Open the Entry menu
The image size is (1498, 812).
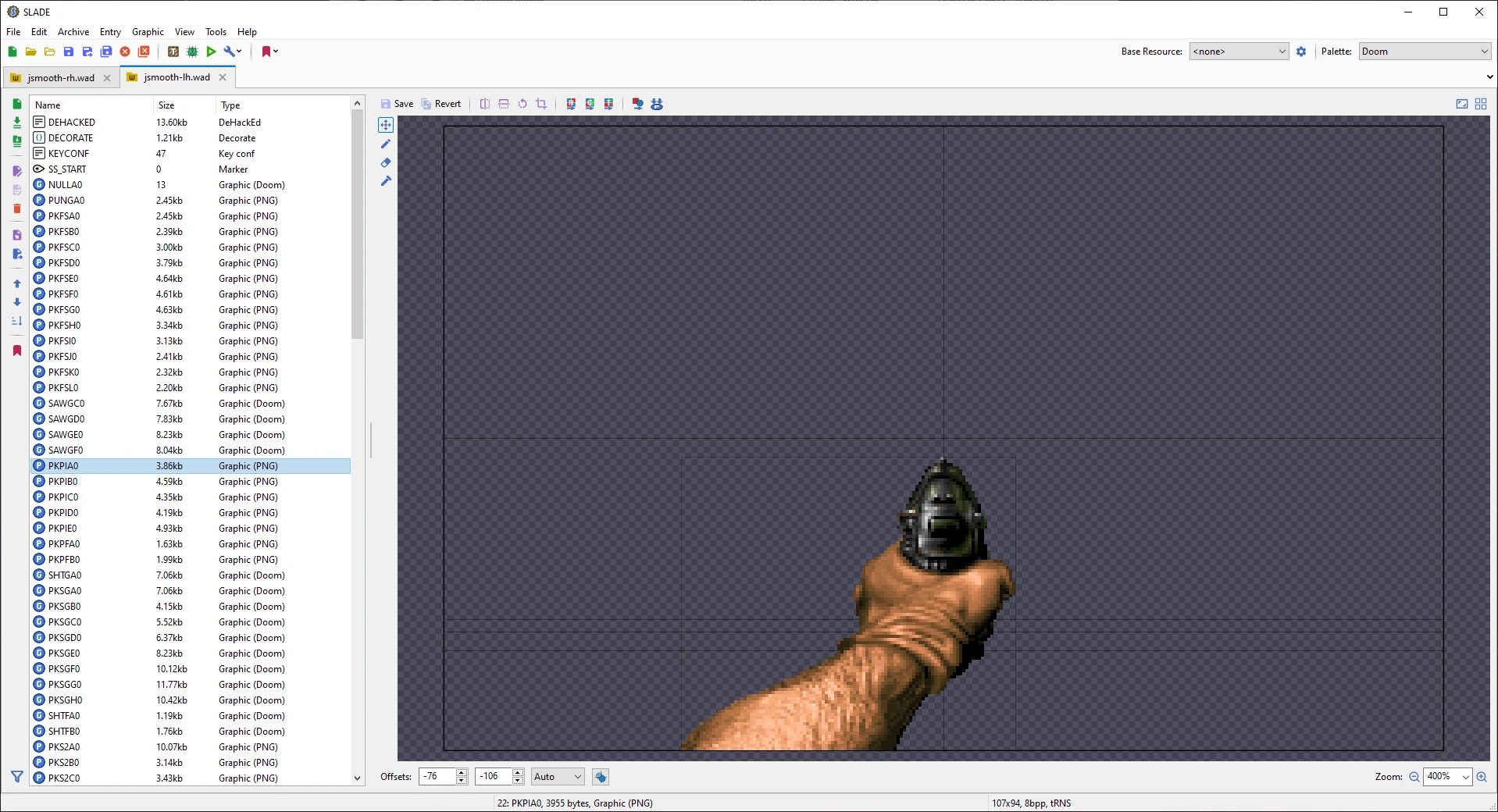click(x=110, y=32)
